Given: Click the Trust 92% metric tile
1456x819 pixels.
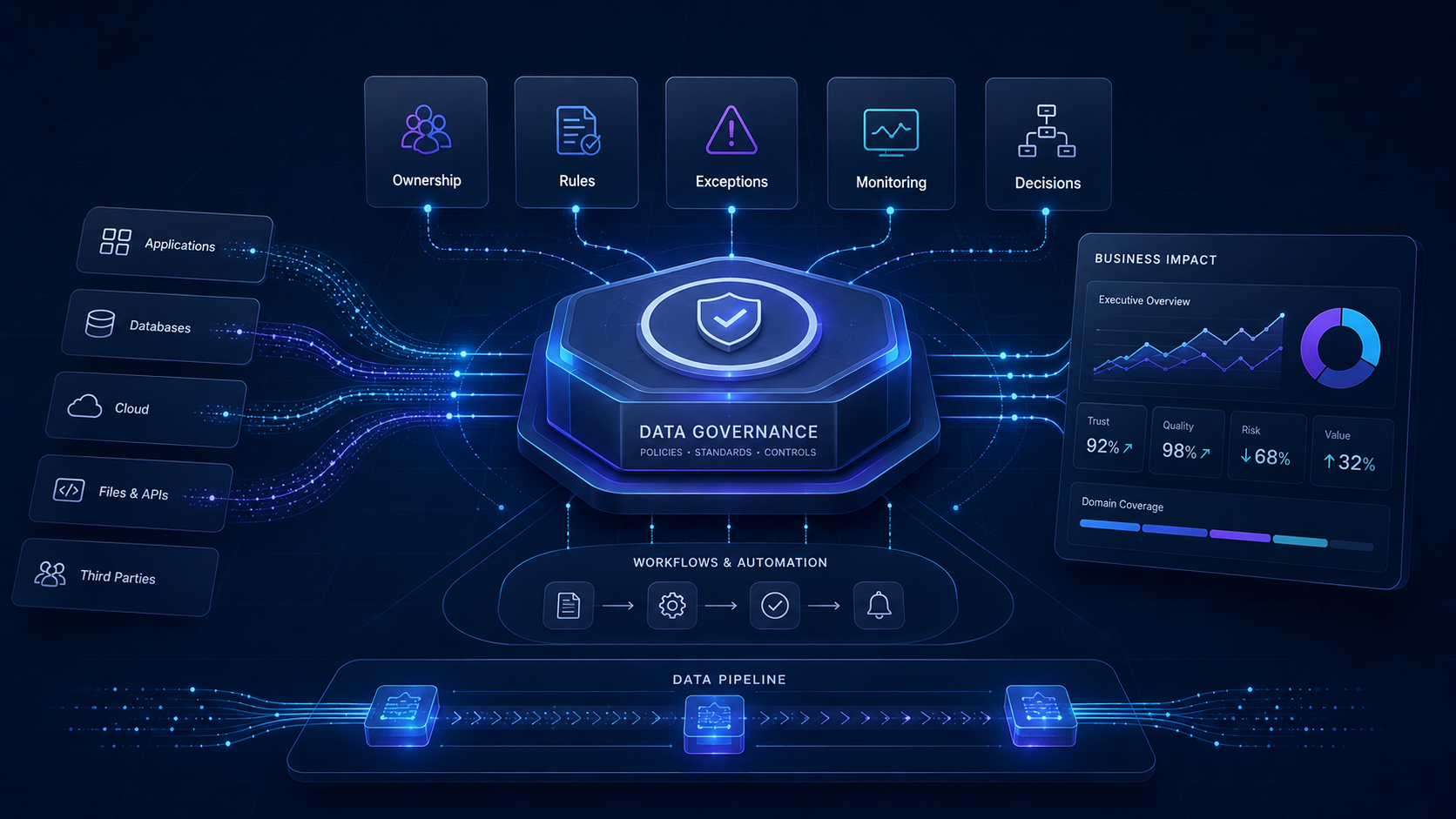Looking at the screenshot, I should coord(1110,437).
